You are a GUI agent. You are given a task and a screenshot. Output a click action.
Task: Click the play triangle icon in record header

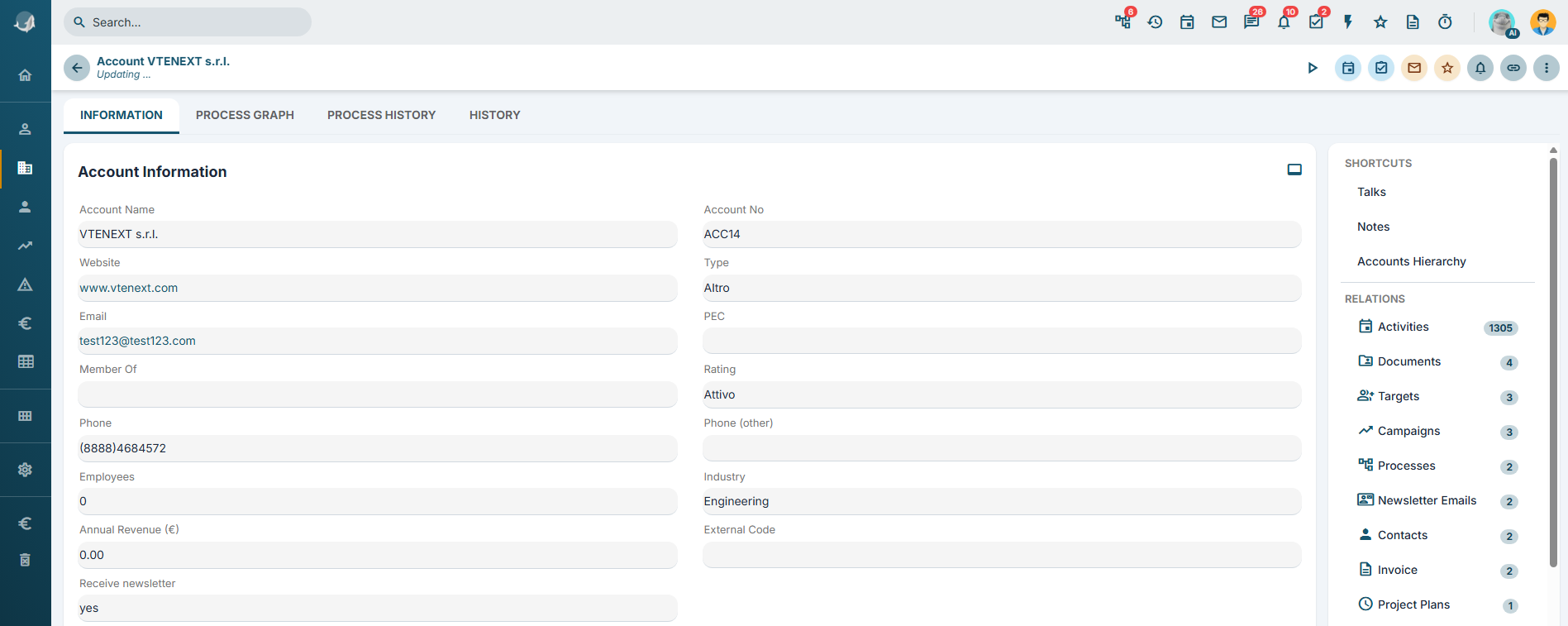point(1313,68)
